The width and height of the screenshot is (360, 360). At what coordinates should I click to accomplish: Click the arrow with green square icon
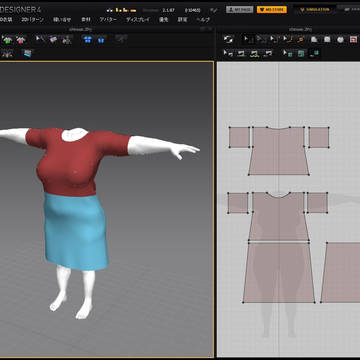[287, 53]
